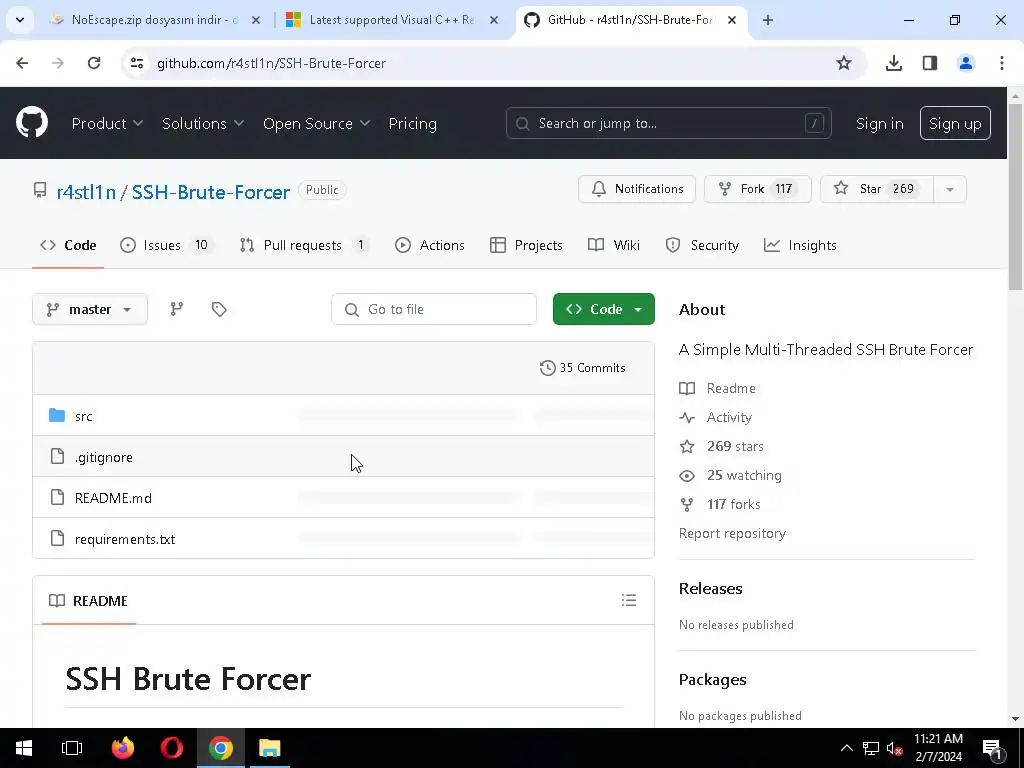Open the master branch dropdown
Screen dimensions: 1024x768
89,309
